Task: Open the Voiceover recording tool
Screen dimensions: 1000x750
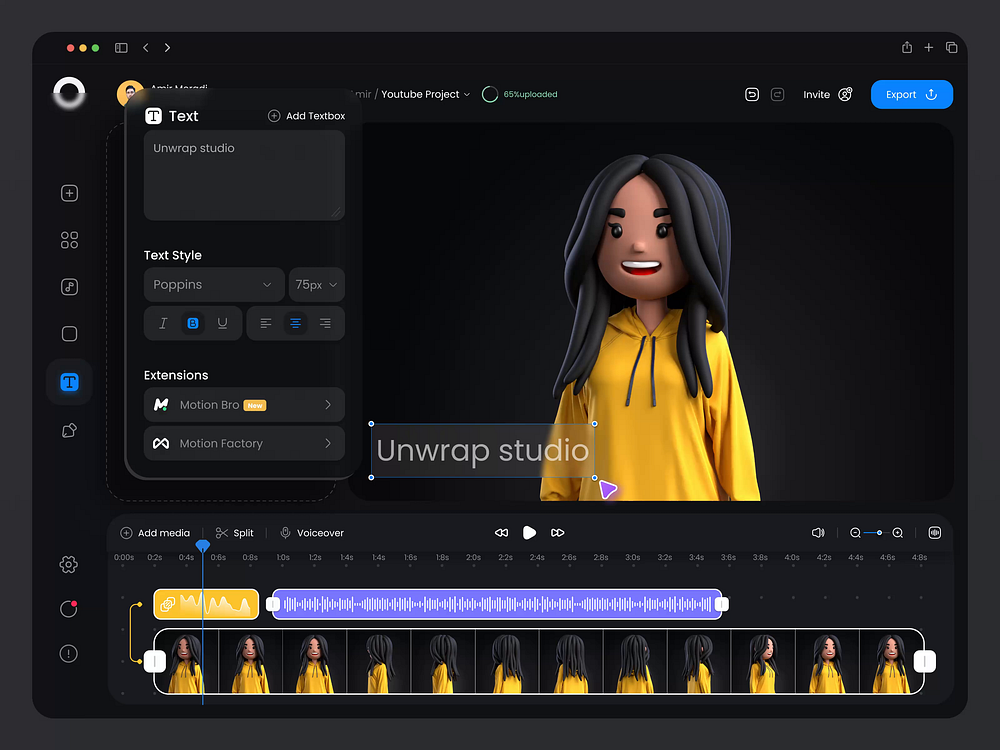Action: click(311, 533)
